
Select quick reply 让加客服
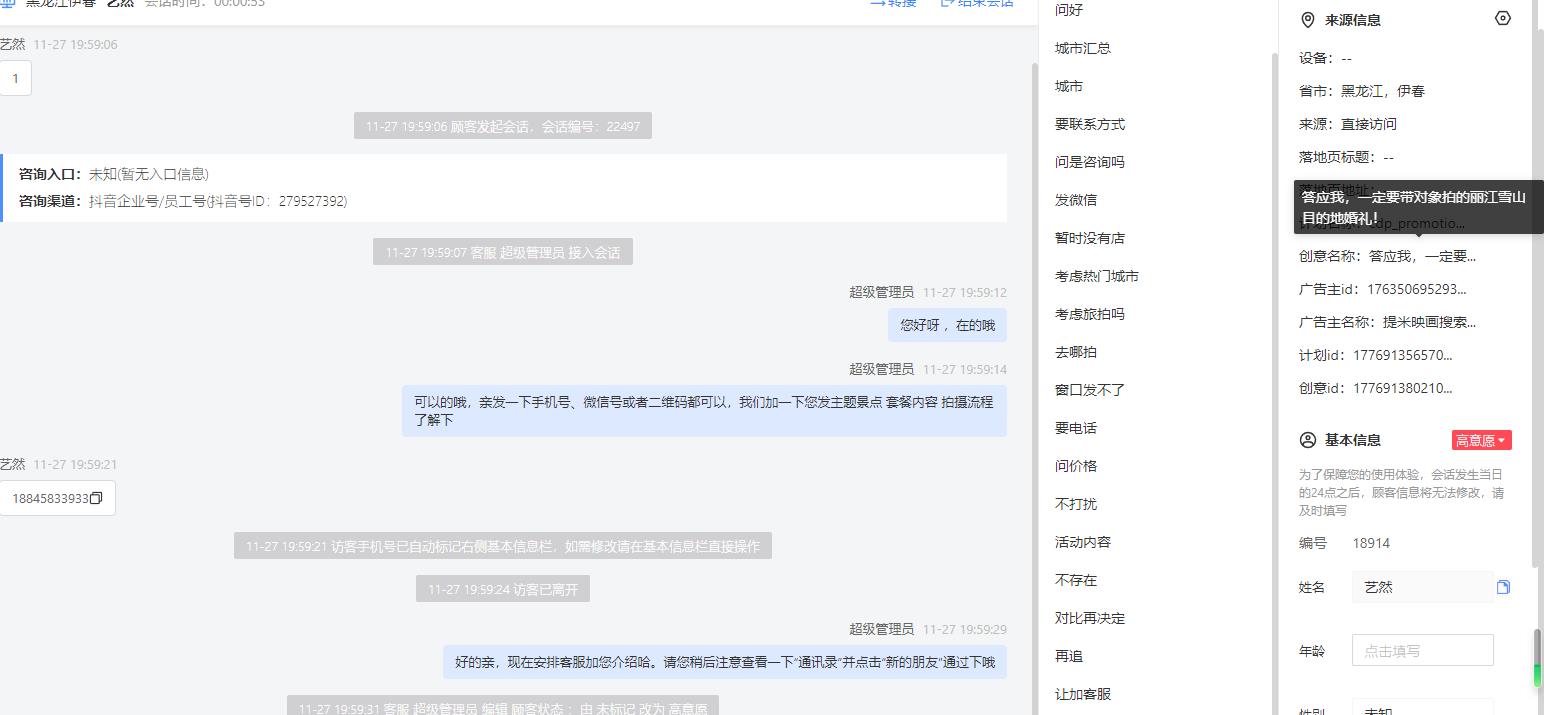pyautogui.click(x=1083, y=694)
